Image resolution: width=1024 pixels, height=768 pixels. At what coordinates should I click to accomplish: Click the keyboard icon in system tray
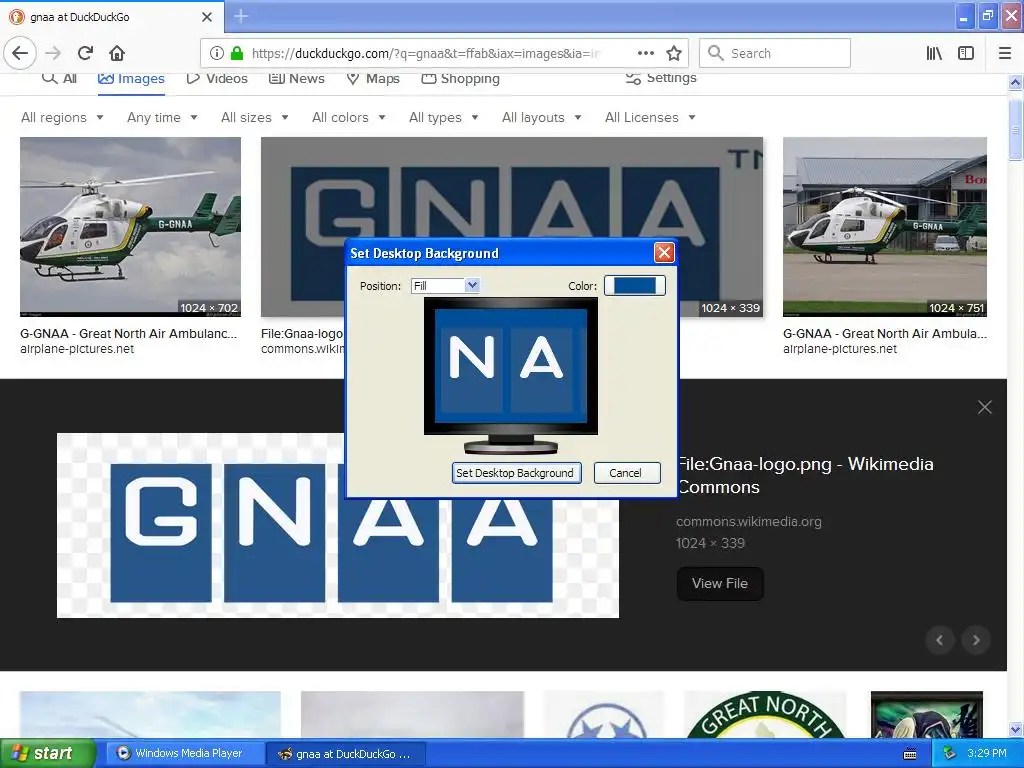pyautogui.click(x=910, y=754)
